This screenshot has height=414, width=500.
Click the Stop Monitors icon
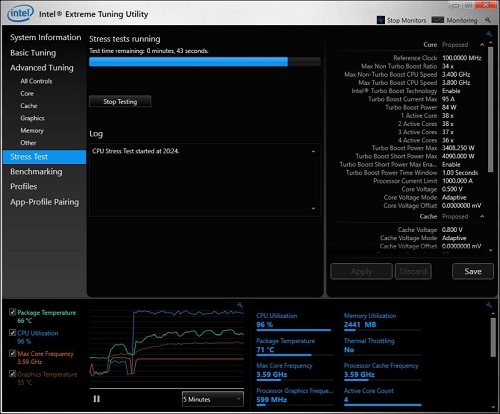coord(381,20)
